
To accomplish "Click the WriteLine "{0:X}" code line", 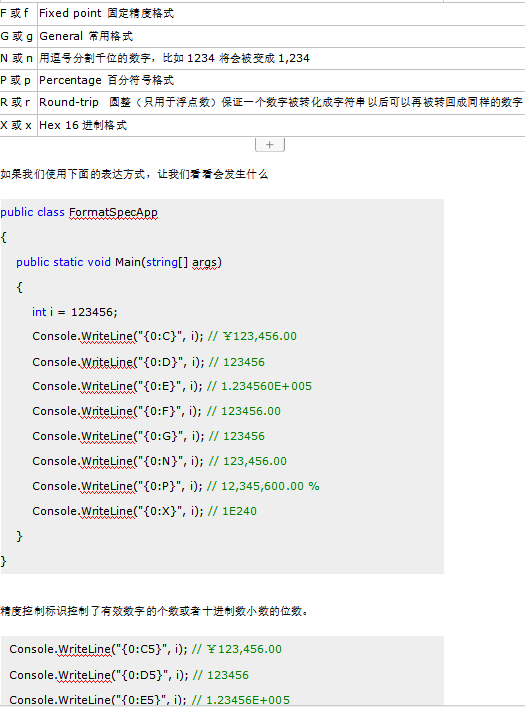I will coord(144,511).
